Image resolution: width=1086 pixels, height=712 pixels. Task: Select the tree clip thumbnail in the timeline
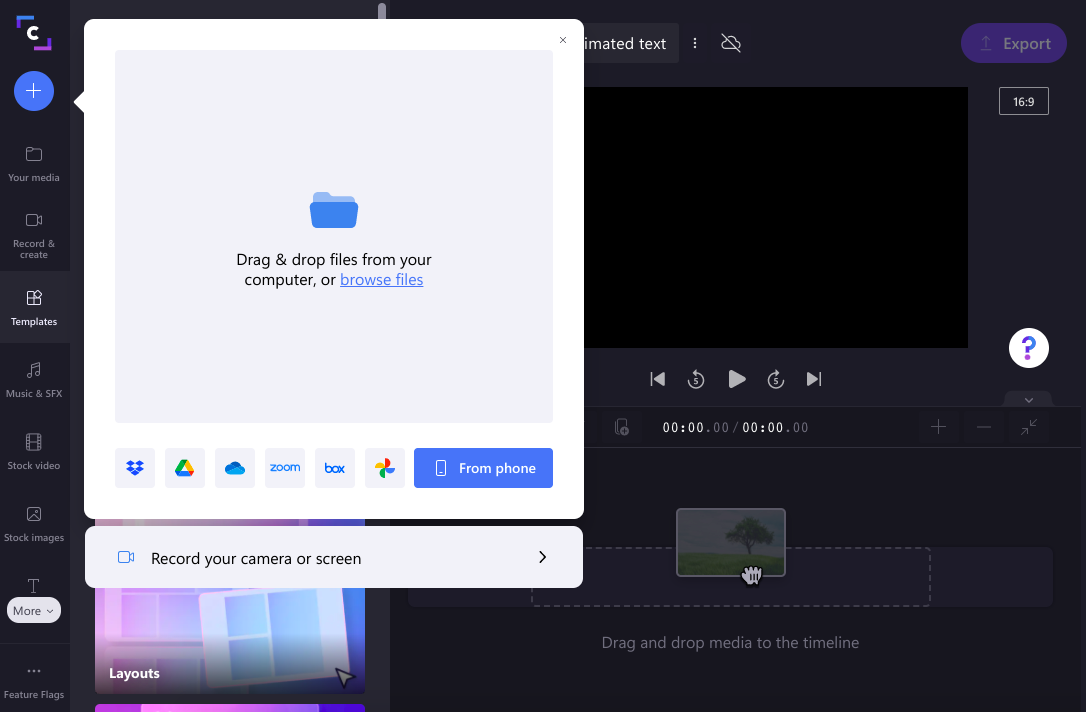click(x=730, y=542)
